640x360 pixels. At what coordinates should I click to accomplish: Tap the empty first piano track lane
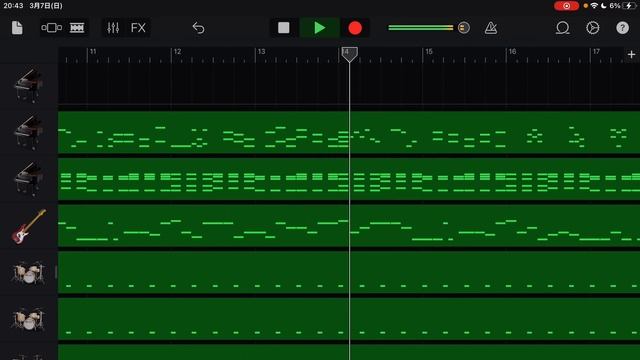tap(349, 85)
